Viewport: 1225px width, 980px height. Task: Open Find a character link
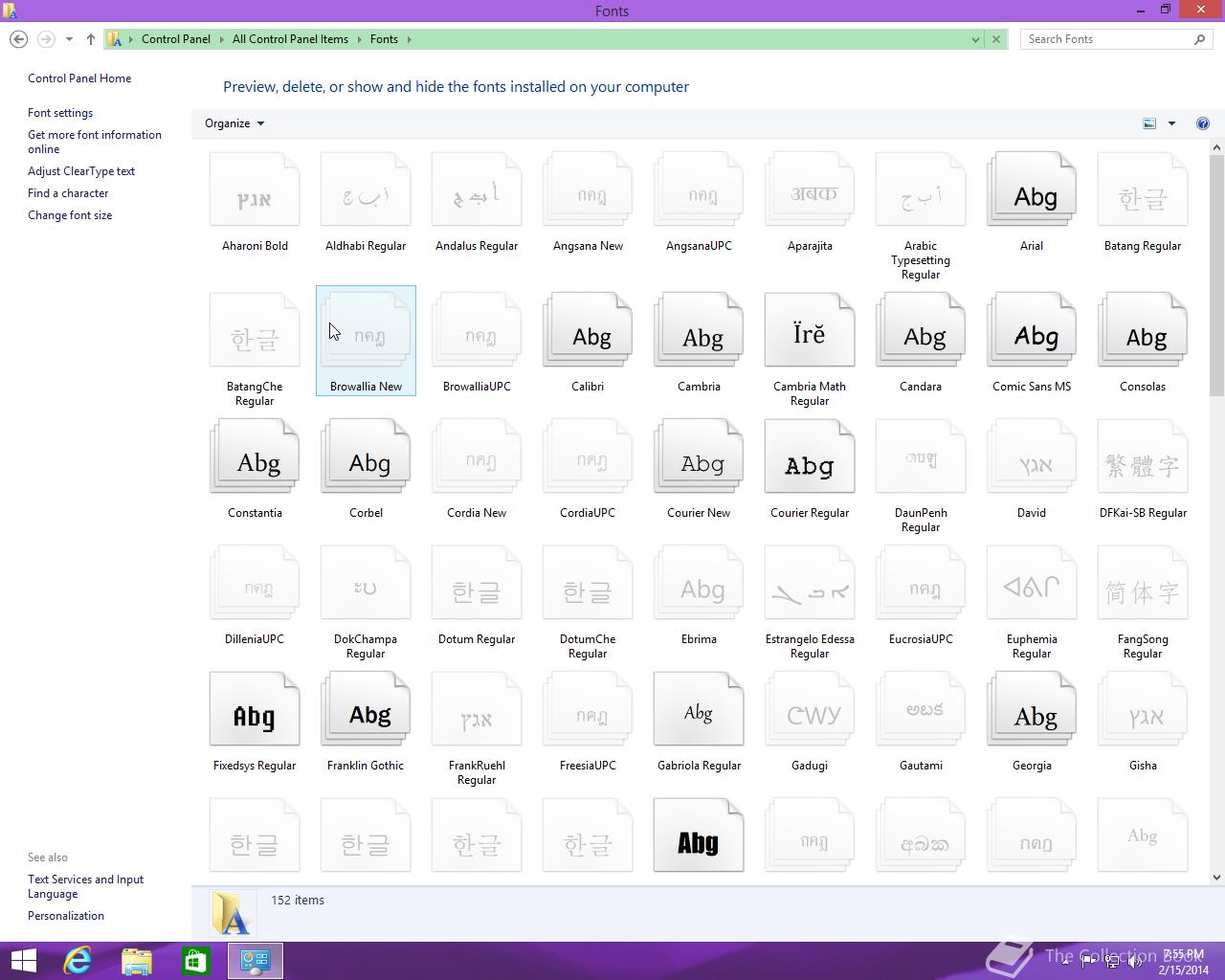[x=68, y=193]
